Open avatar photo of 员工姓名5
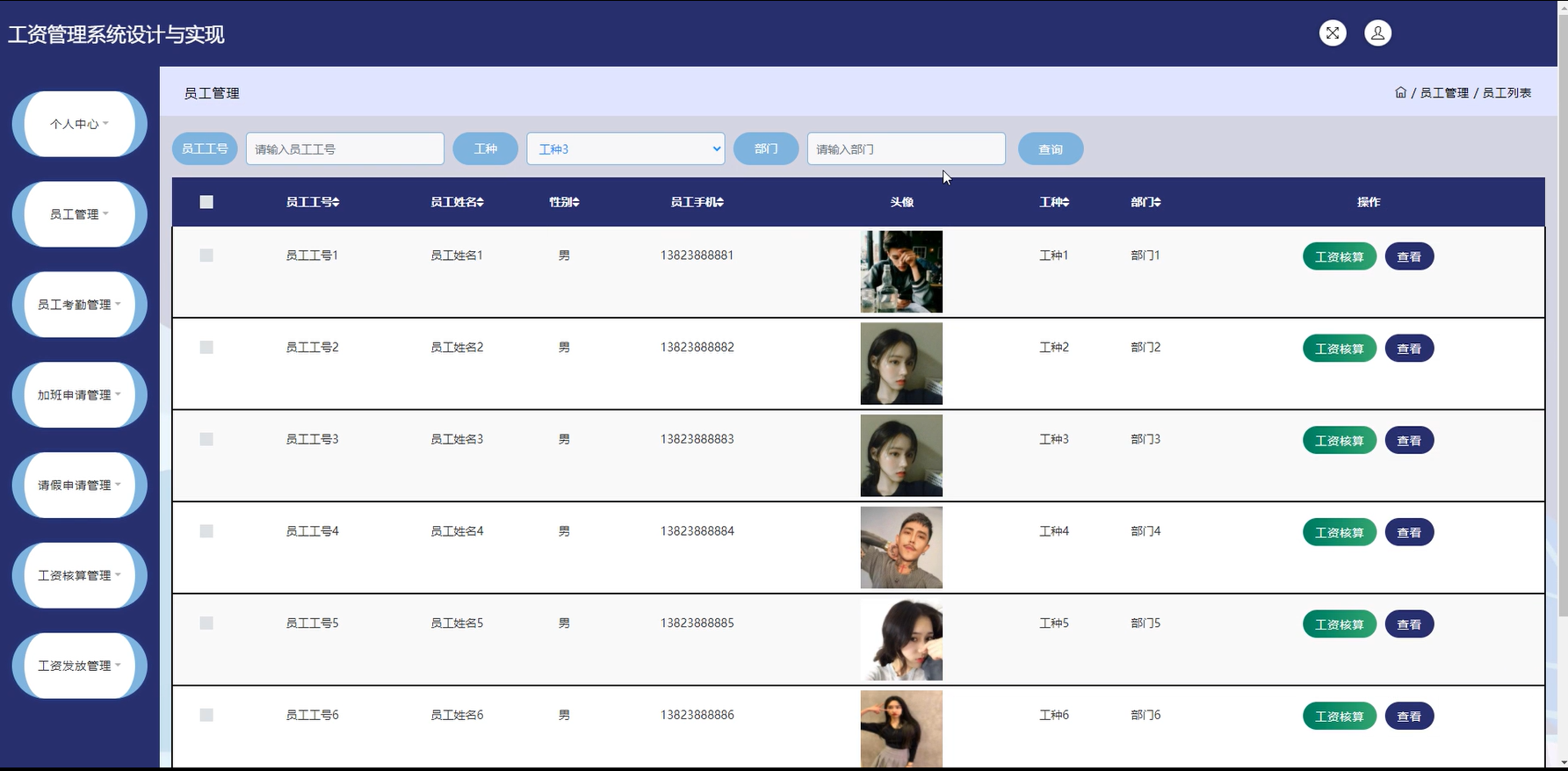 (901, 639)
